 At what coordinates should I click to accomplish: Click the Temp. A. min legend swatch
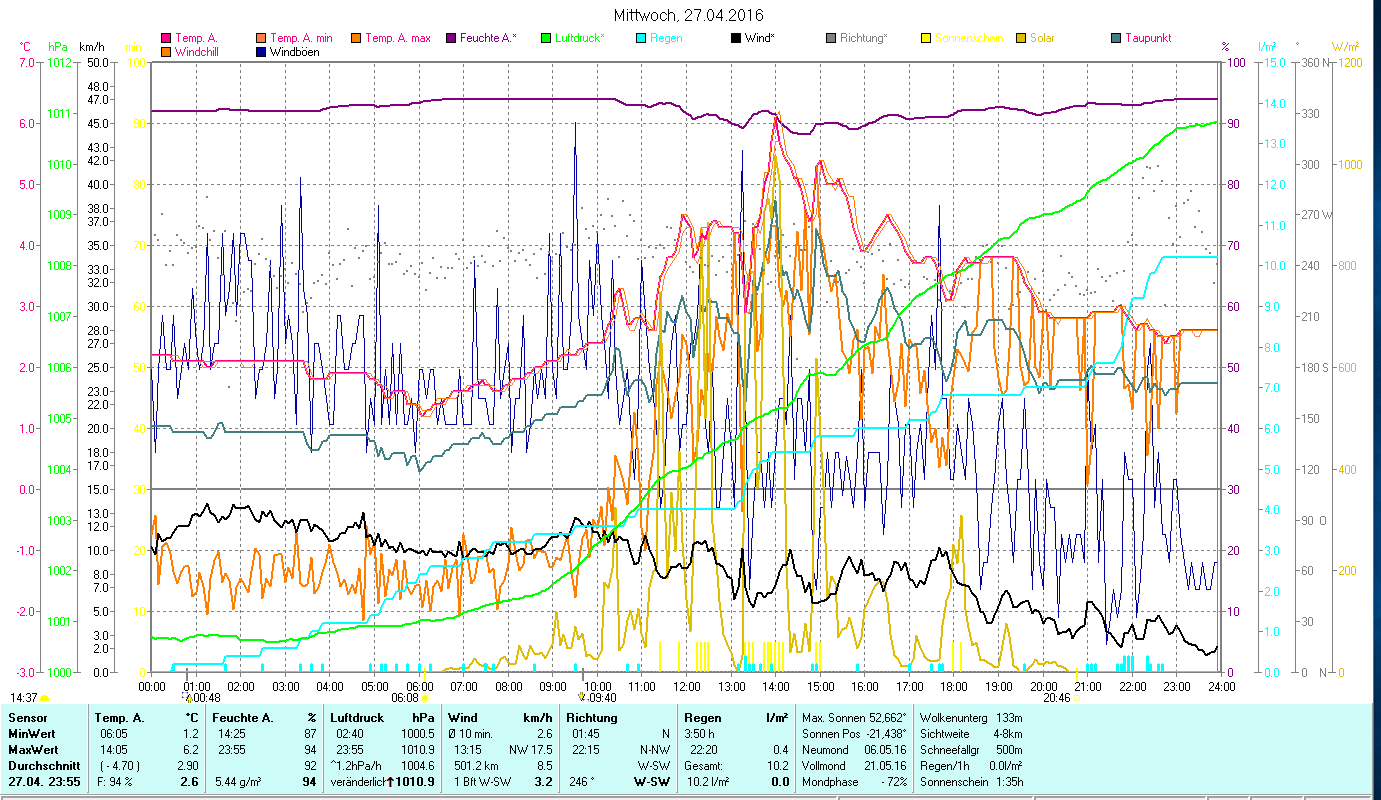(x=262, y=38)
